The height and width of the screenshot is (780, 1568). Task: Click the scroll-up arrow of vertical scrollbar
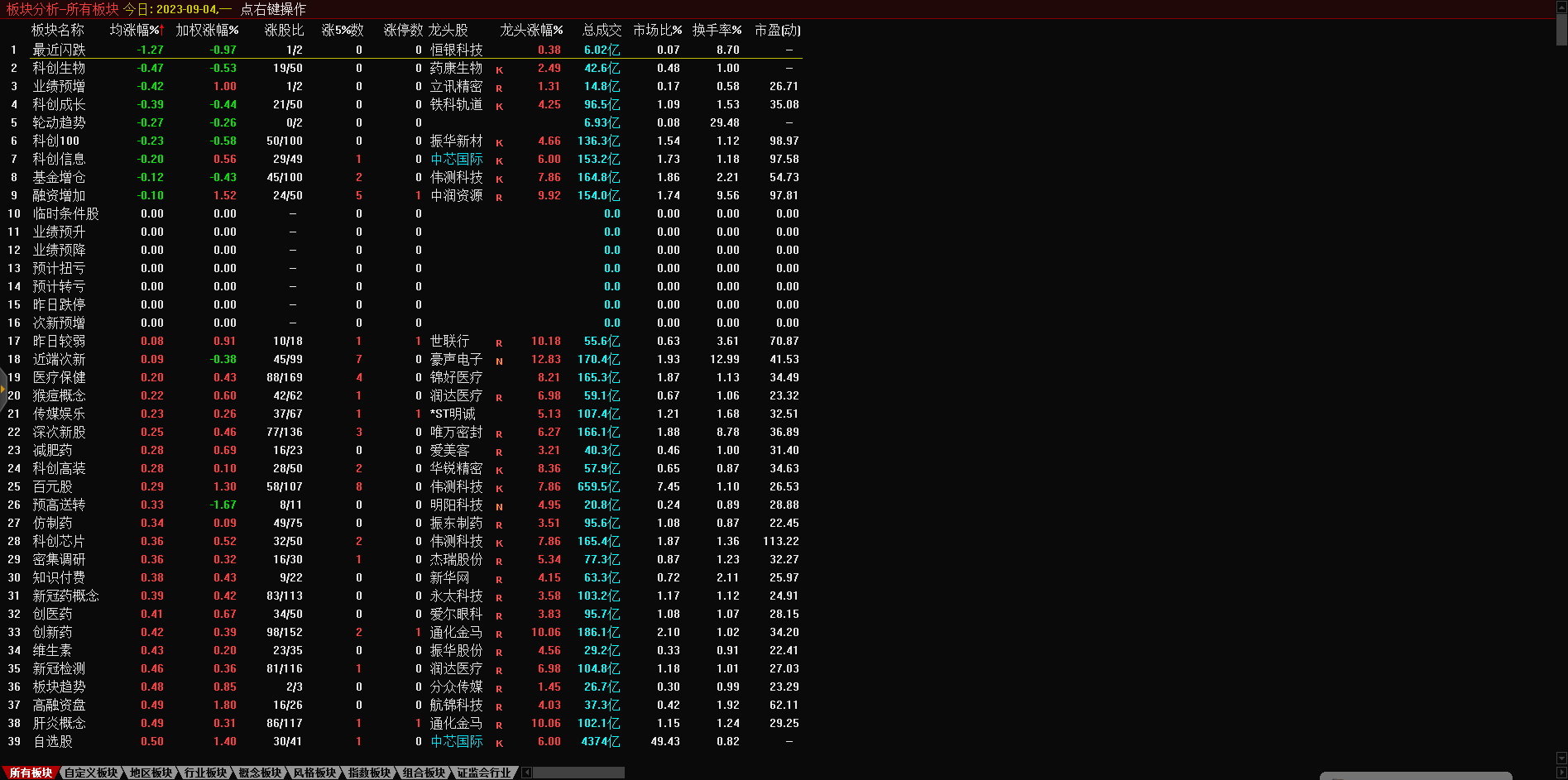1561,7
